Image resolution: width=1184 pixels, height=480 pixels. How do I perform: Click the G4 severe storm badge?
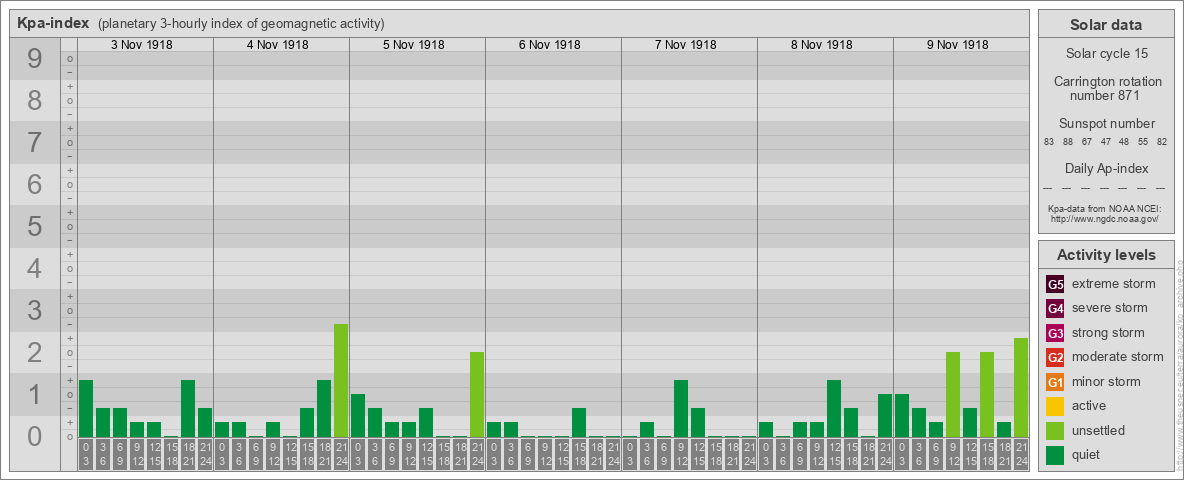coord(1055,308)
